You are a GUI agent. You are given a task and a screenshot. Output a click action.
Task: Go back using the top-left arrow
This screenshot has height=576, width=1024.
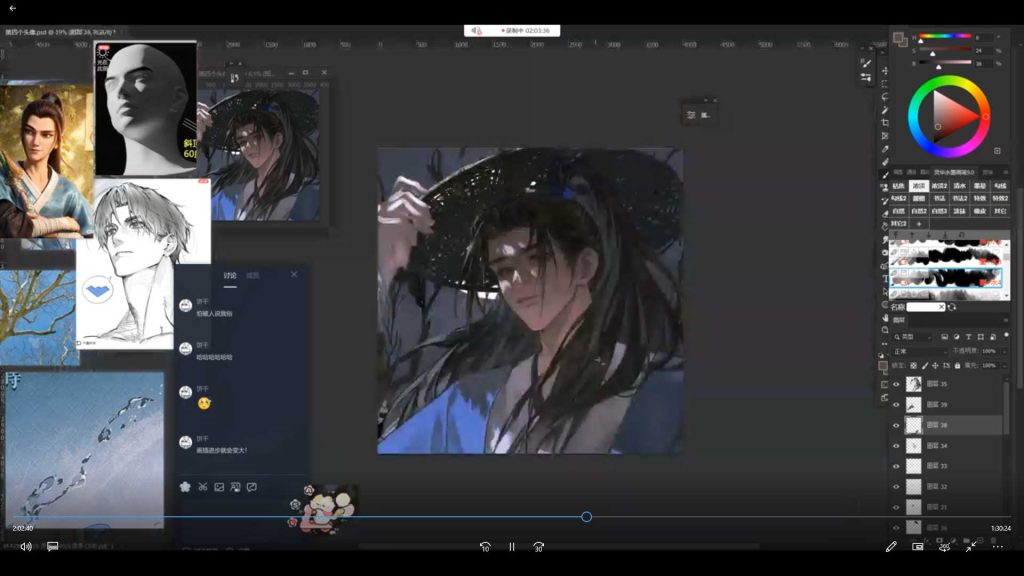[x=12, y=8]
